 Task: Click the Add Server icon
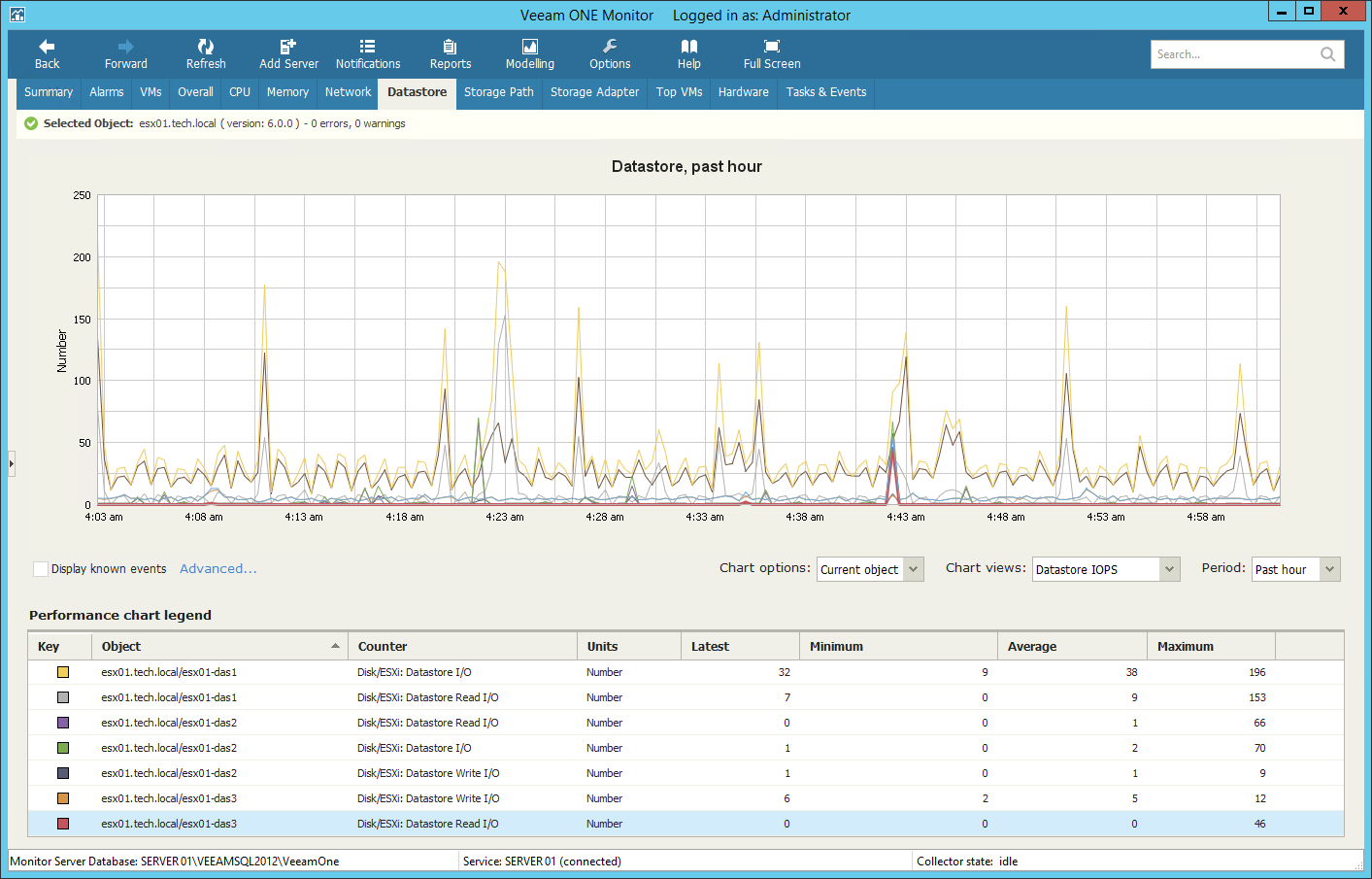pyautogui.click(x=288, y=46)
